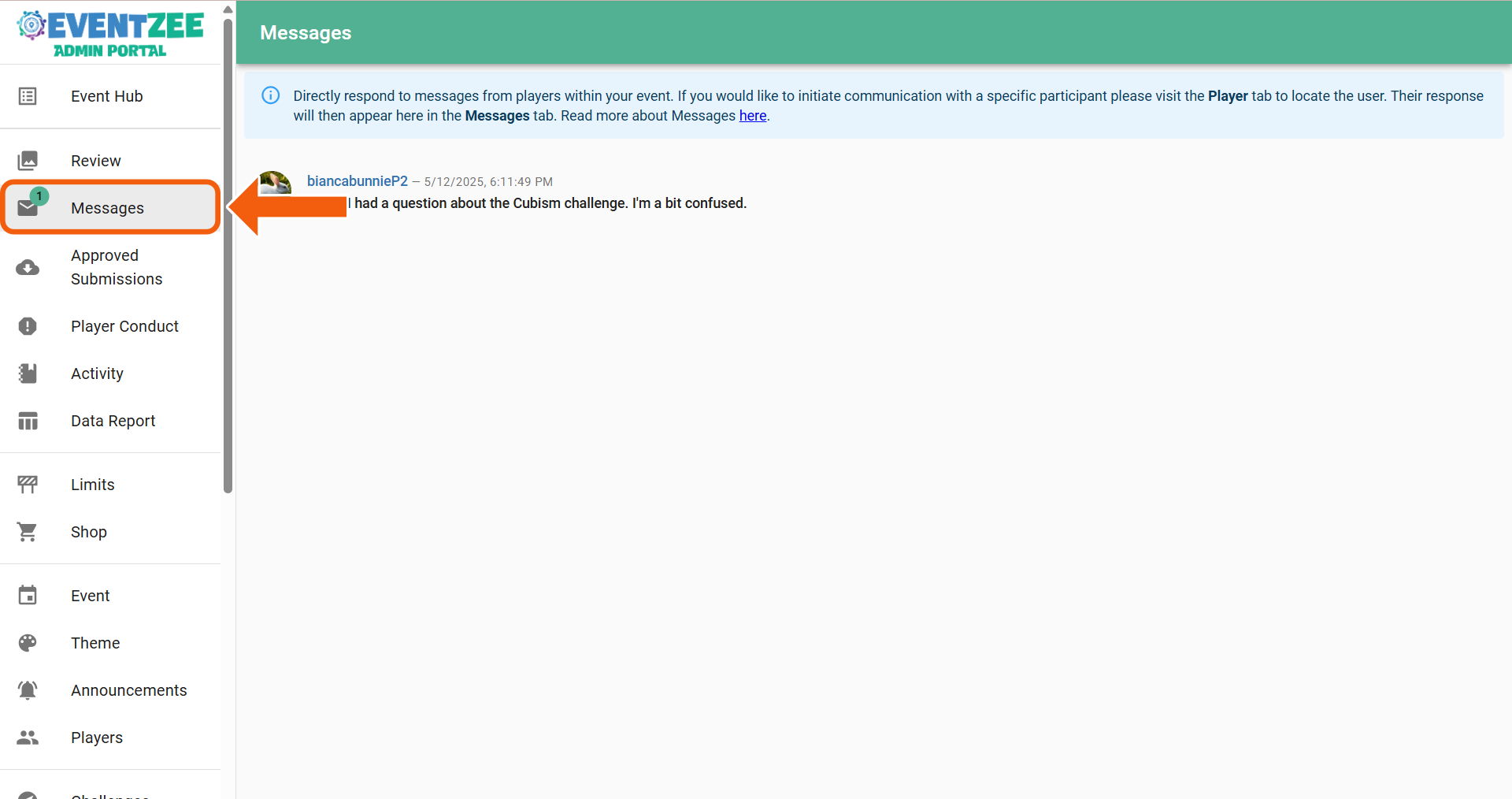Open the Shop section
Image resolution: width=1512 pixels, height=799 pixels.
click(110, 532)
